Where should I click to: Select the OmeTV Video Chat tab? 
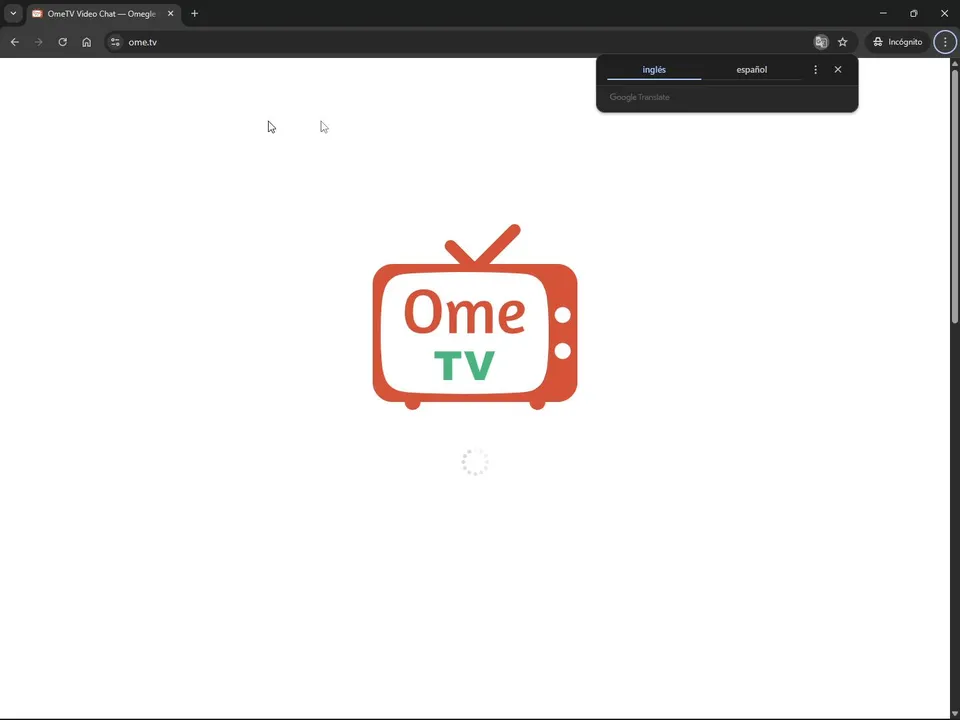click(103, 13)
